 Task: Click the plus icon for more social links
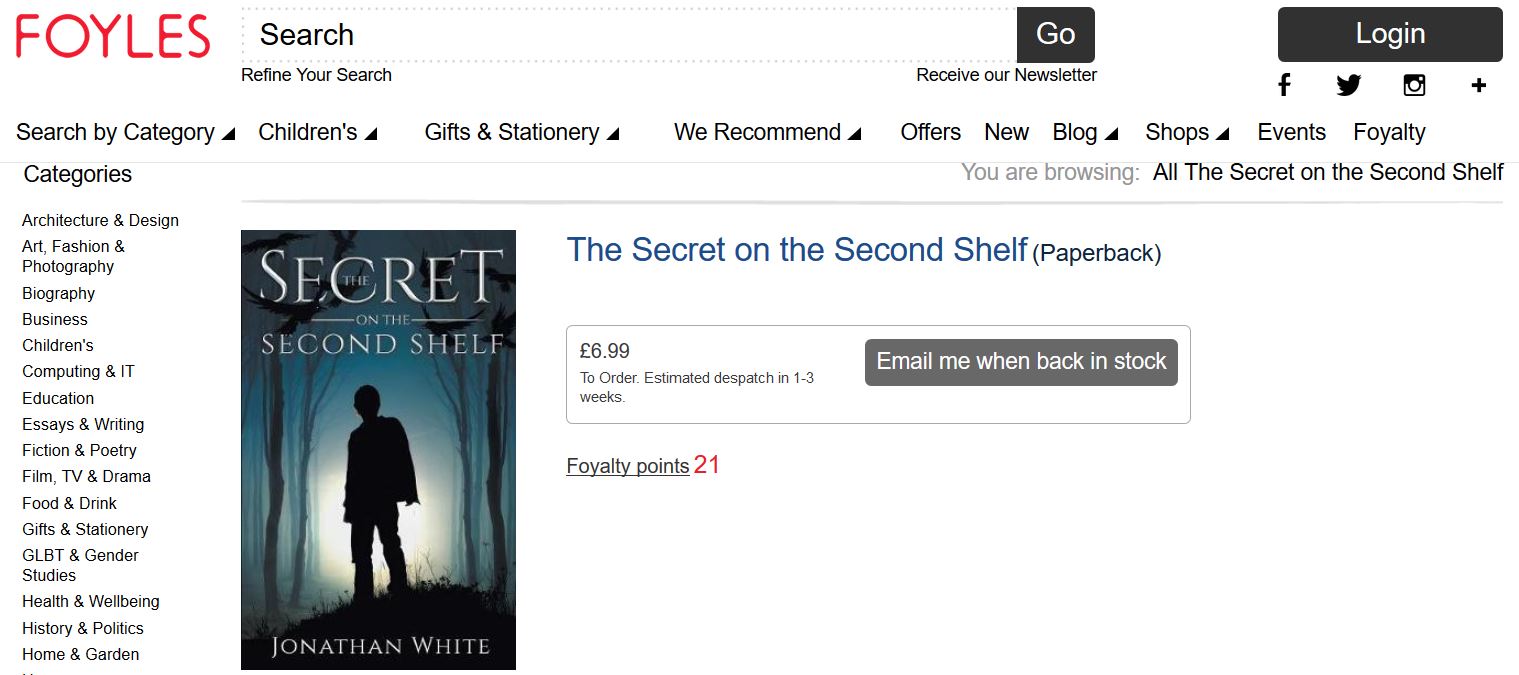pos(1479,85)
